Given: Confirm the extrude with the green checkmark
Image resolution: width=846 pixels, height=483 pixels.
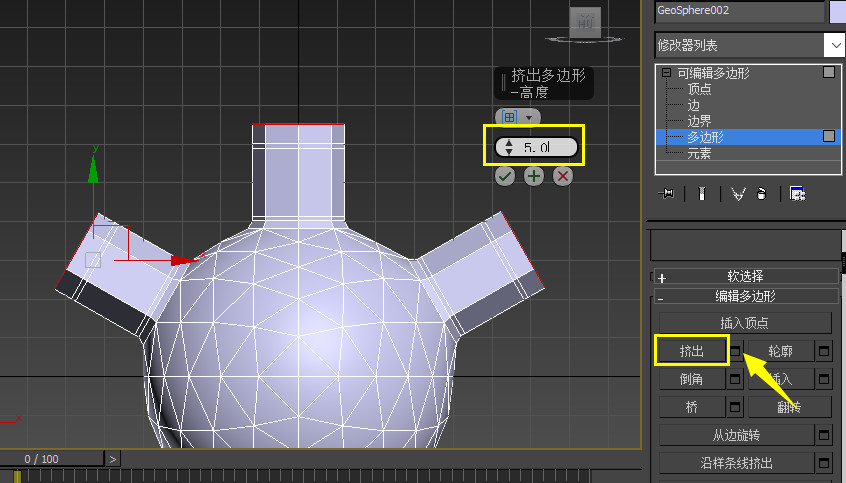Looking at the screenshot, I should (505, 176).
